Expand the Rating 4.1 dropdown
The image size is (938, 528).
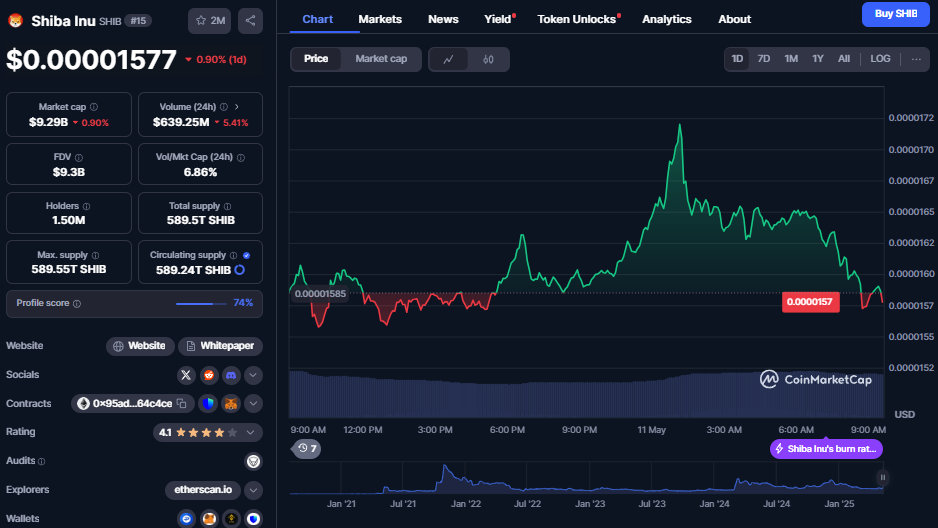pyautogui.click(x=251, y=432)
